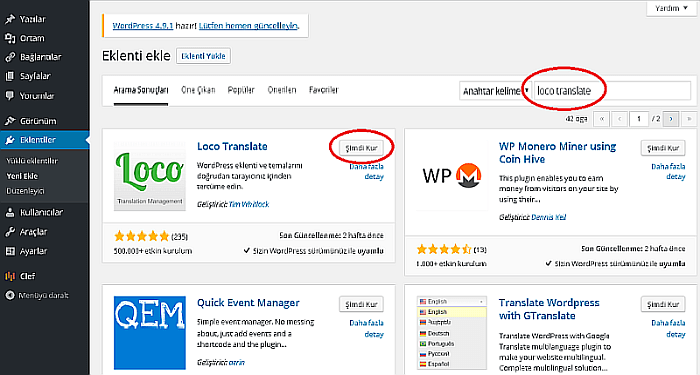Select the Sayfalar pages icon

pos(10,76)
